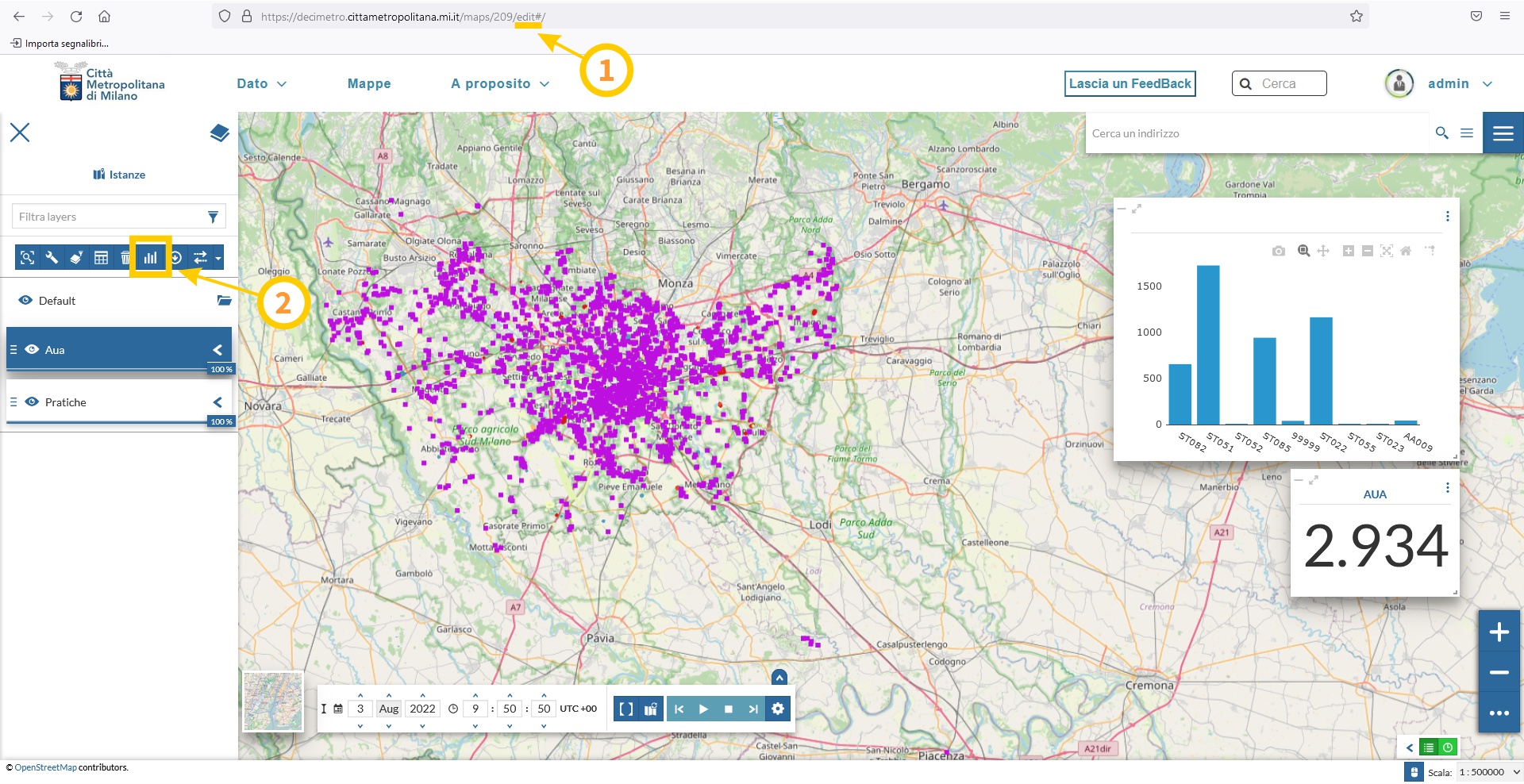
Task: Reset chart axes with home icon
Action: (1406, 251)
